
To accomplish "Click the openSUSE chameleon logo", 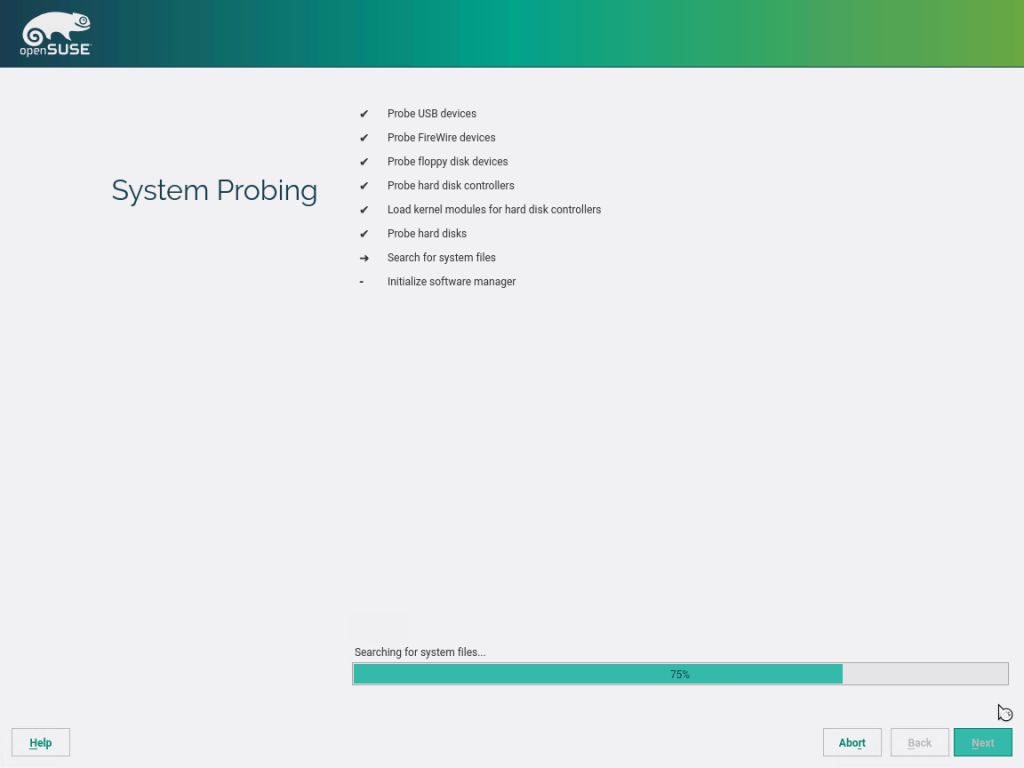I will pyautogui.click(x=55, y=28).
